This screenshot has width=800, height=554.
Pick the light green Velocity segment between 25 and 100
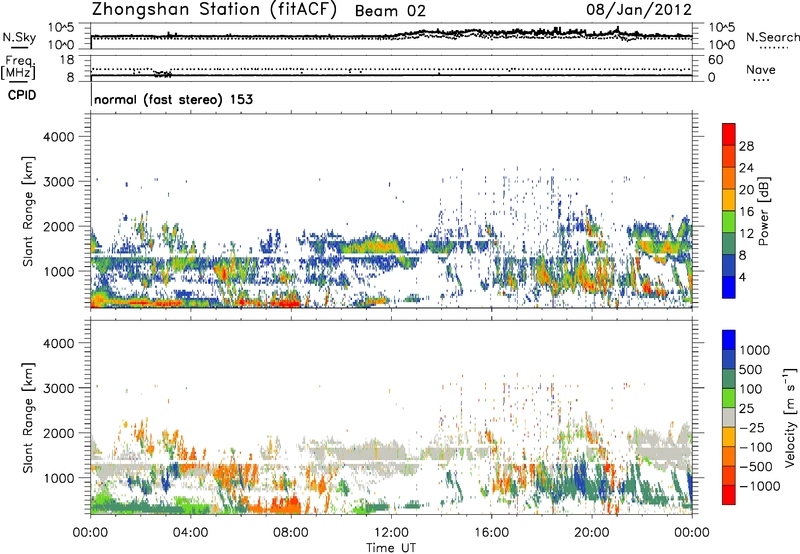[x=729, y=398]
